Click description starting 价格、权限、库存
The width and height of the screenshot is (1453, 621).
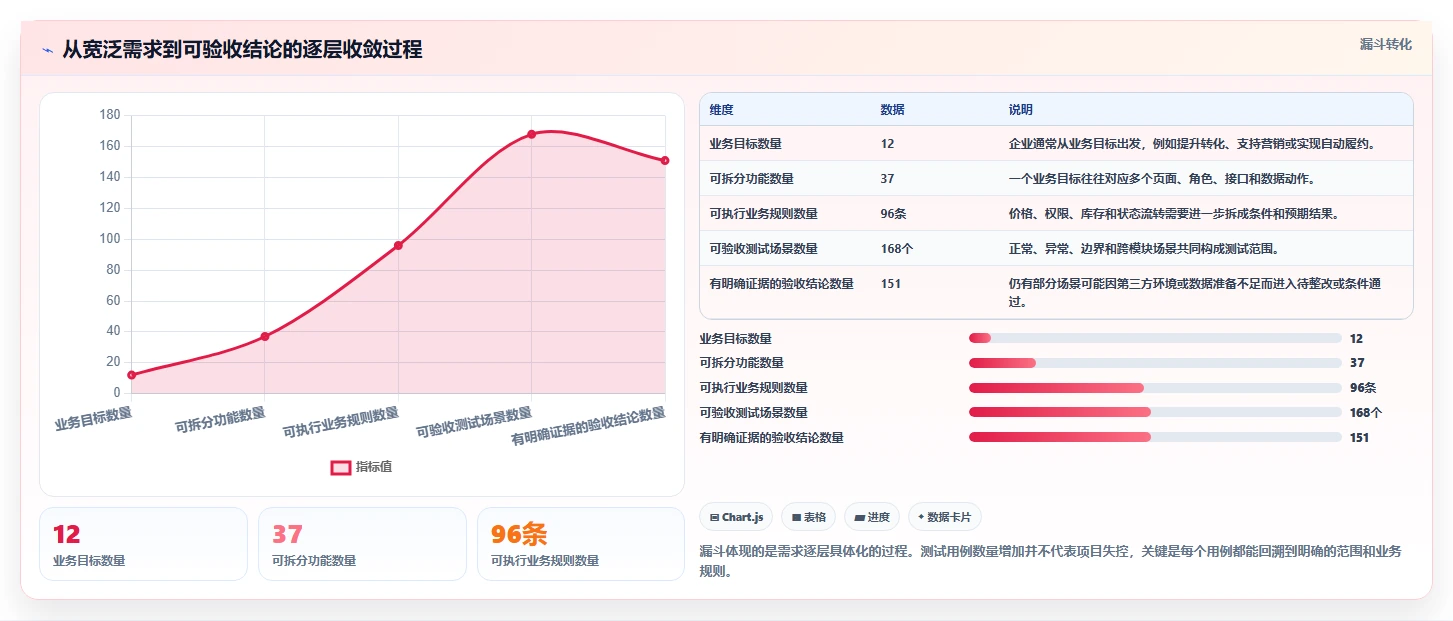(1174, 214)
